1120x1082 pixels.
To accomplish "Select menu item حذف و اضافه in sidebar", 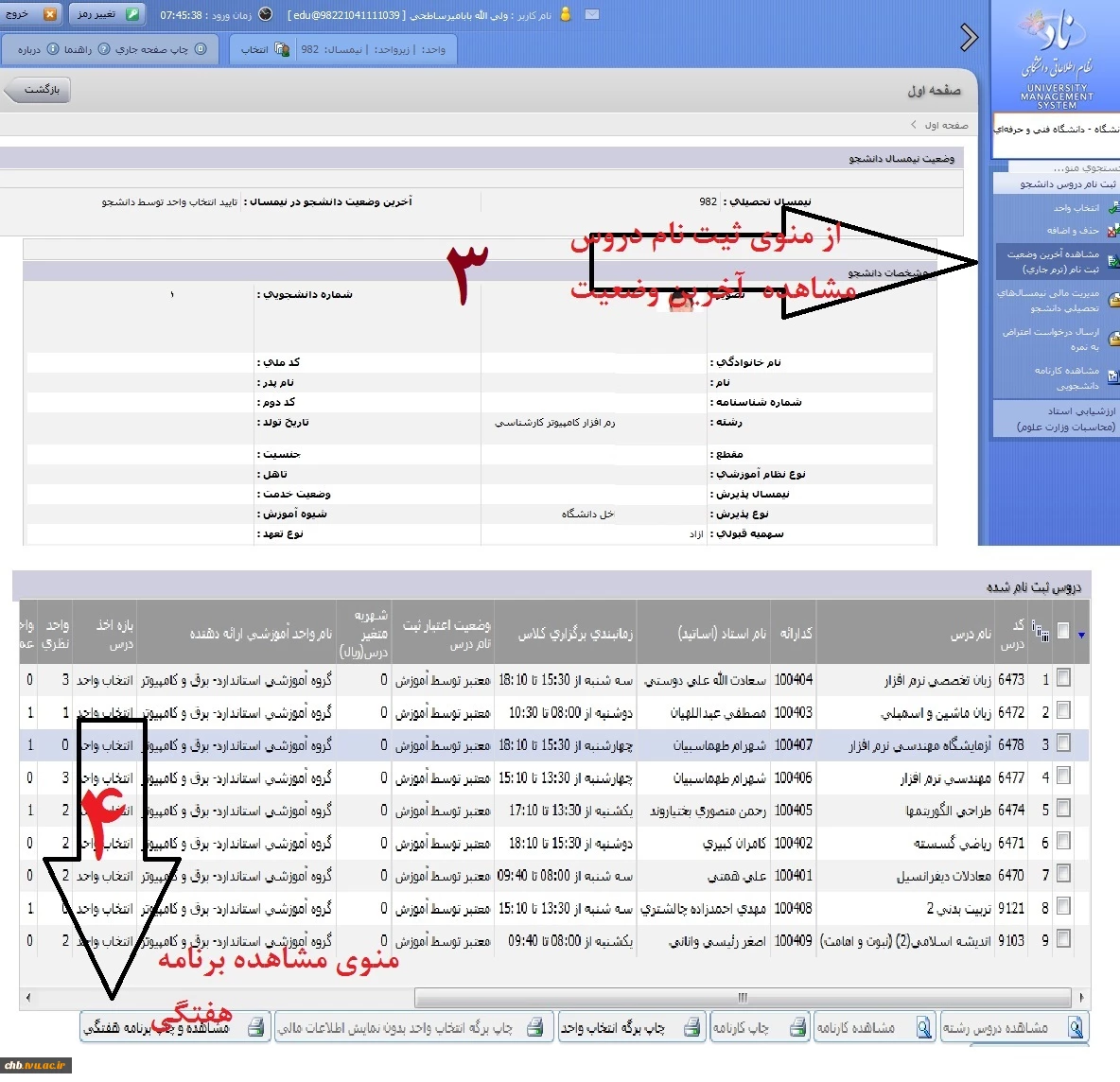I will (1073, 231).
